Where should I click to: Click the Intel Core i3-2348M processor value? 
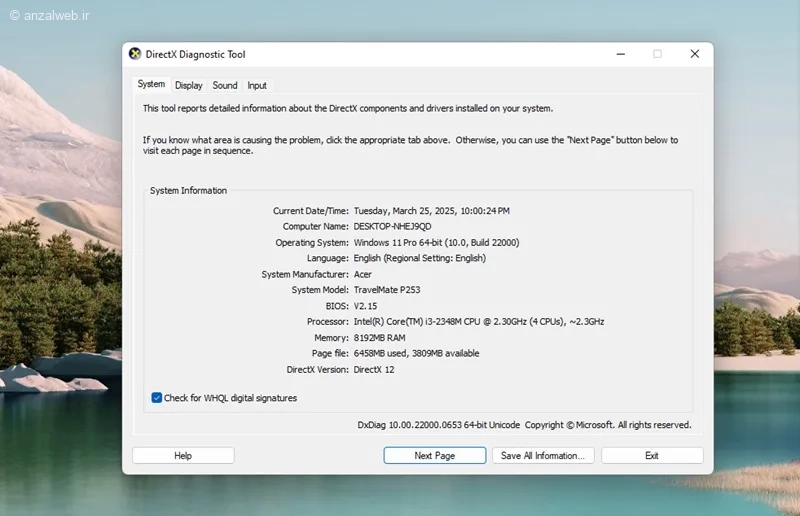(x=479, y=322)
